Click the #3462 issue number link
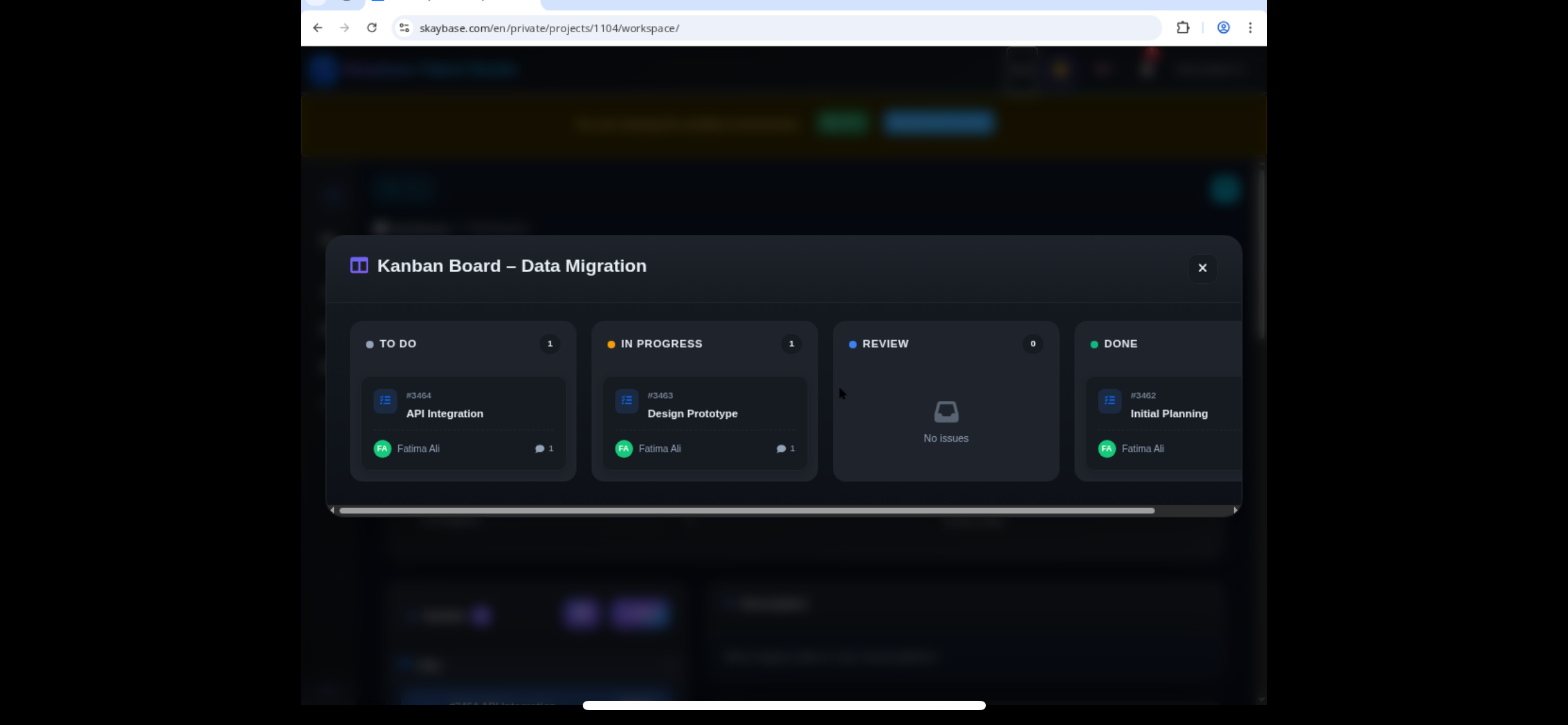Screen dimensions: 1568x725 pyautogui.click(x=1143, y=395)
